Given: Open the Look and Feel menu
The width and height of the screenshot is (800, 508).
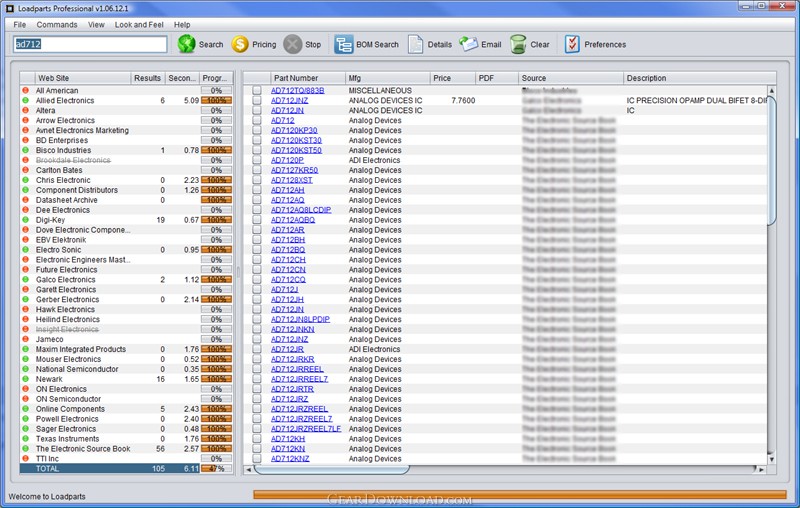Looking at the screenshot, I should [139, 24].
